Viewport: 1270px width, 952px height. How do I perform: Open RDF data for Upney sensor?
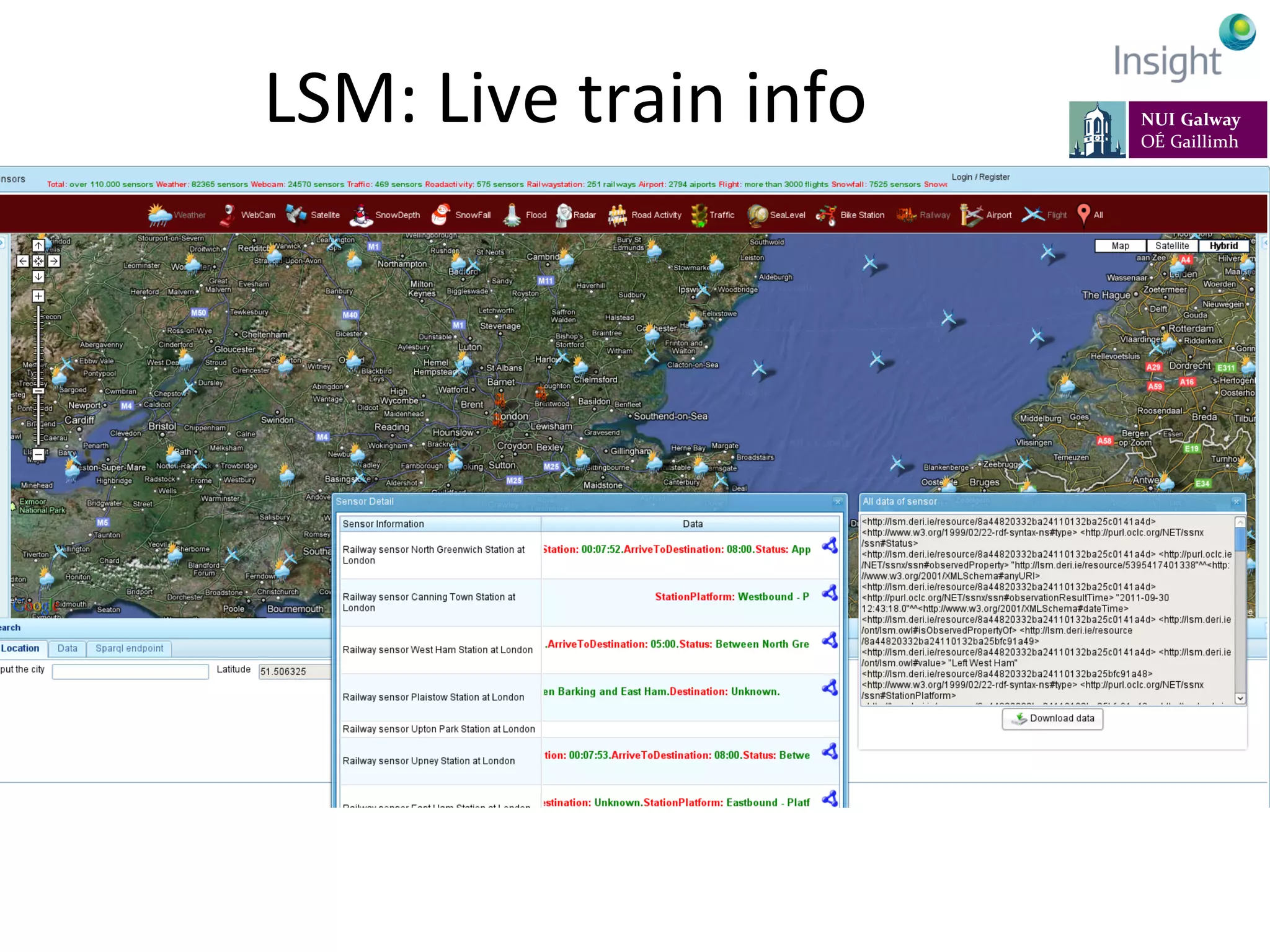click(x=830, y=752)
